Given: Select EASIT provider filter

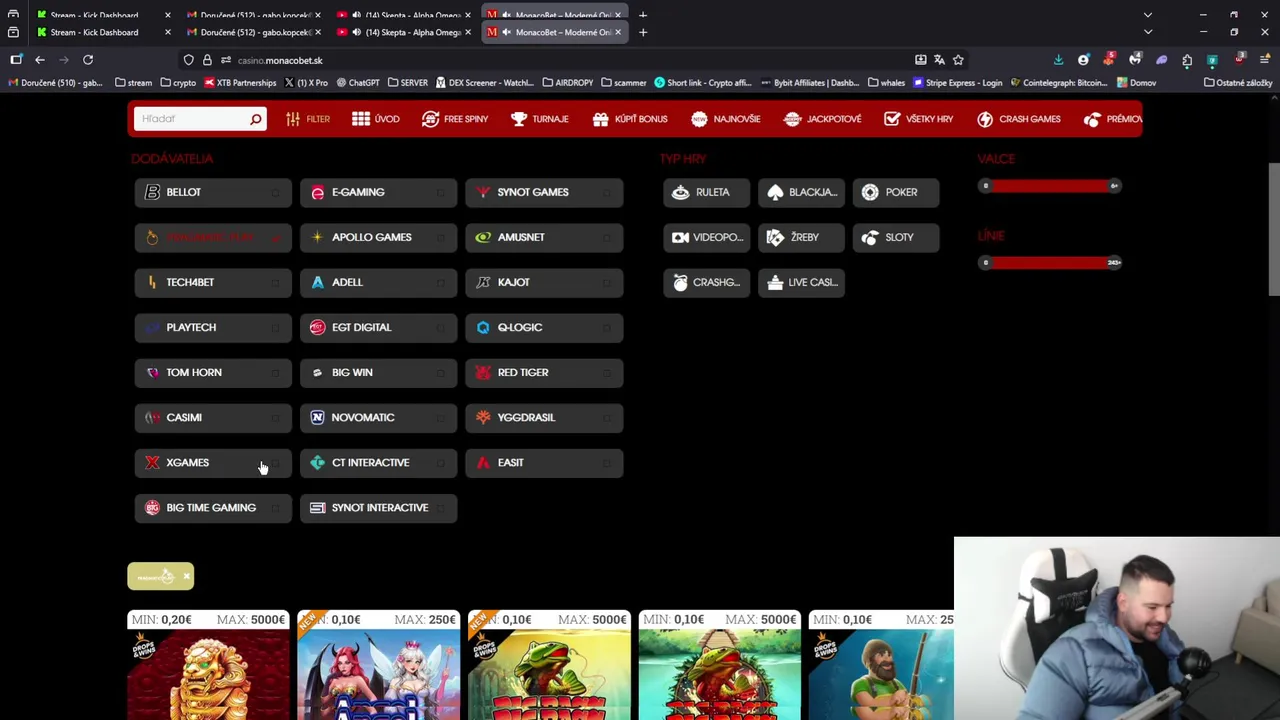Looking at the screenshot, I should click(544, 463).
